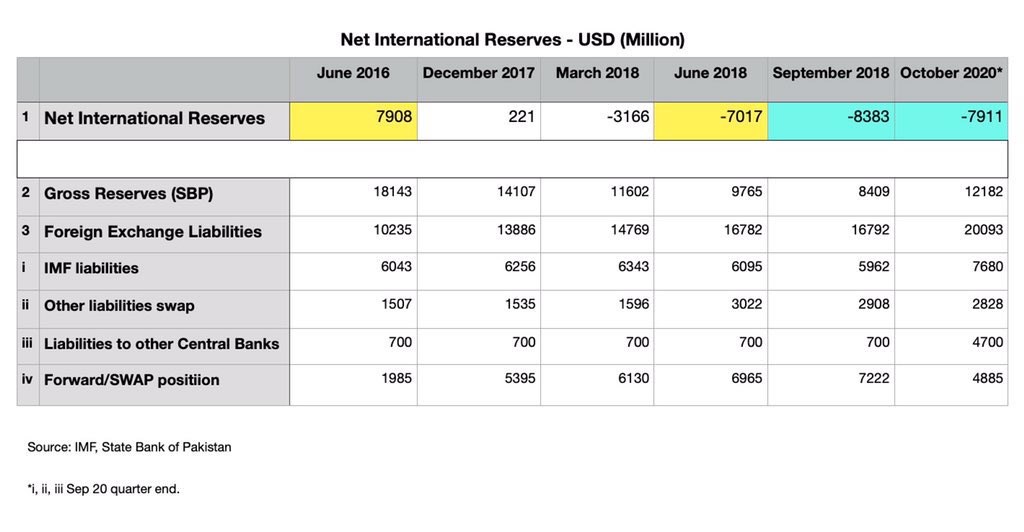Screen dimensions: 1024x532
Task: Click the Gross Reserves (SBP) row label
Action: (x=129, y=194)
